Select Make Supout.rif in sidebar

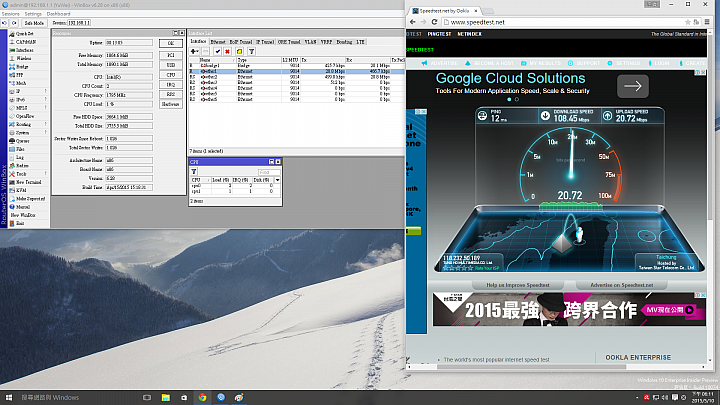30,199
